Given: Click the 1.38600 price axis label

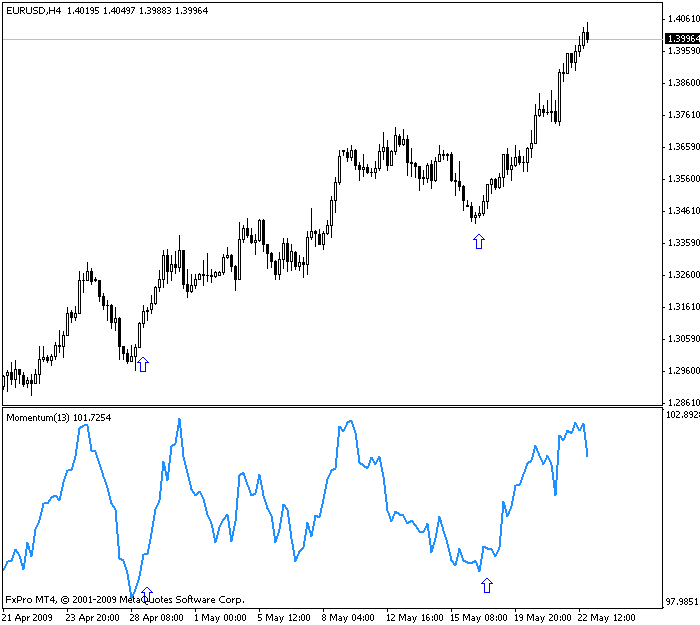Looking at the screenshot, I should coord(683,83).
